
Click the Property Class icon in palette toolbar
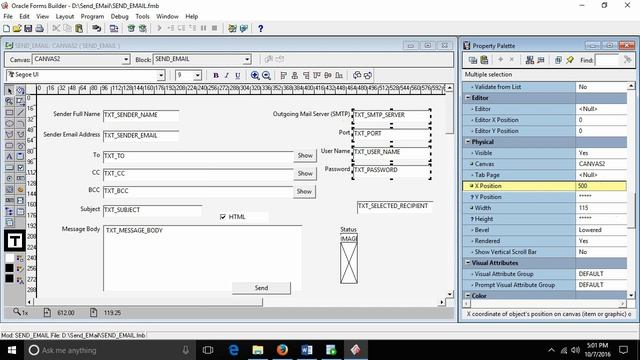point(530,60)
